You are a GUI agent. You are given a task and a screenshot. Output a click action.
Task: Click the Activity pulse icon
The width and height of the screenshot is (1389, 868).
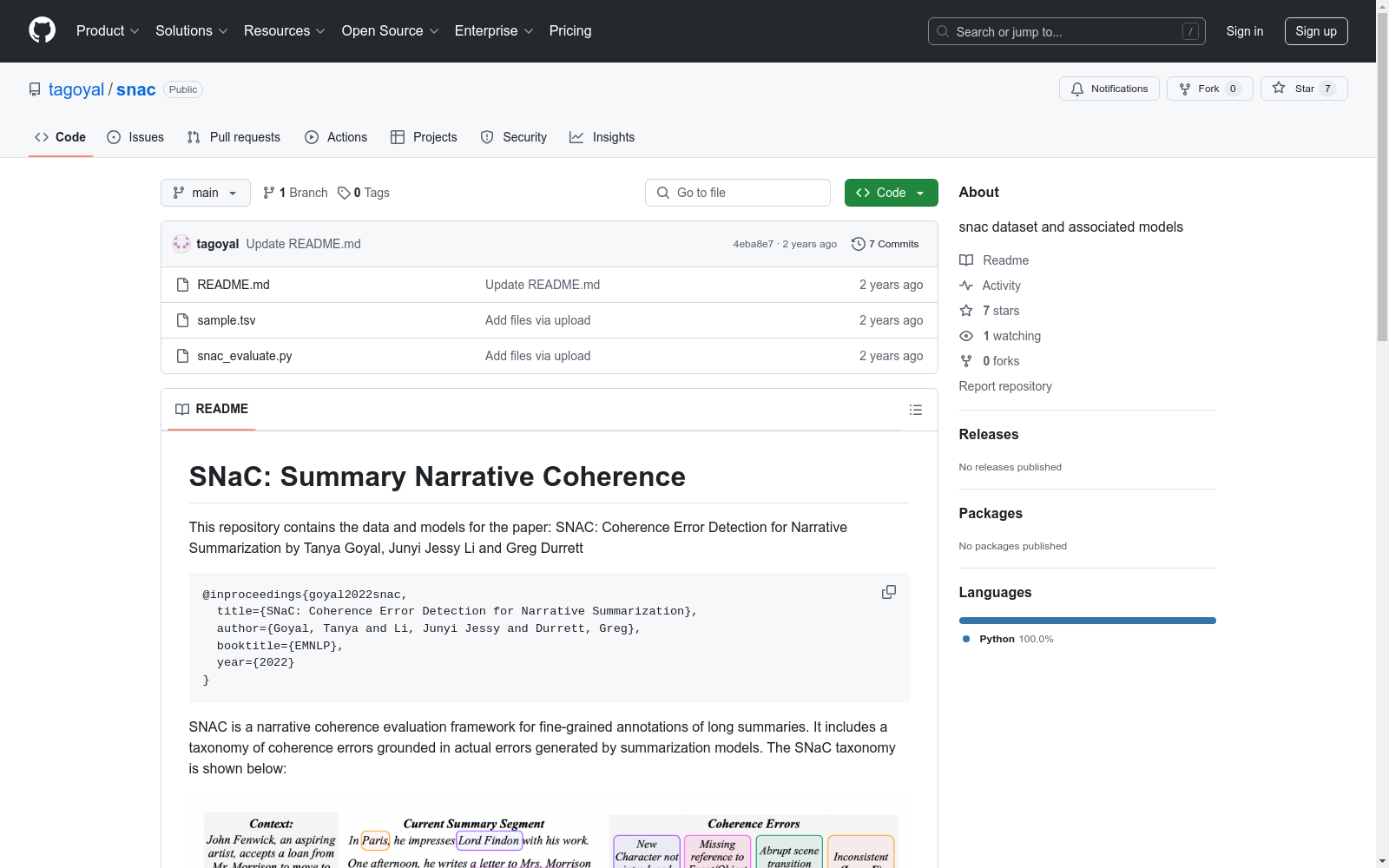(966, 286)
